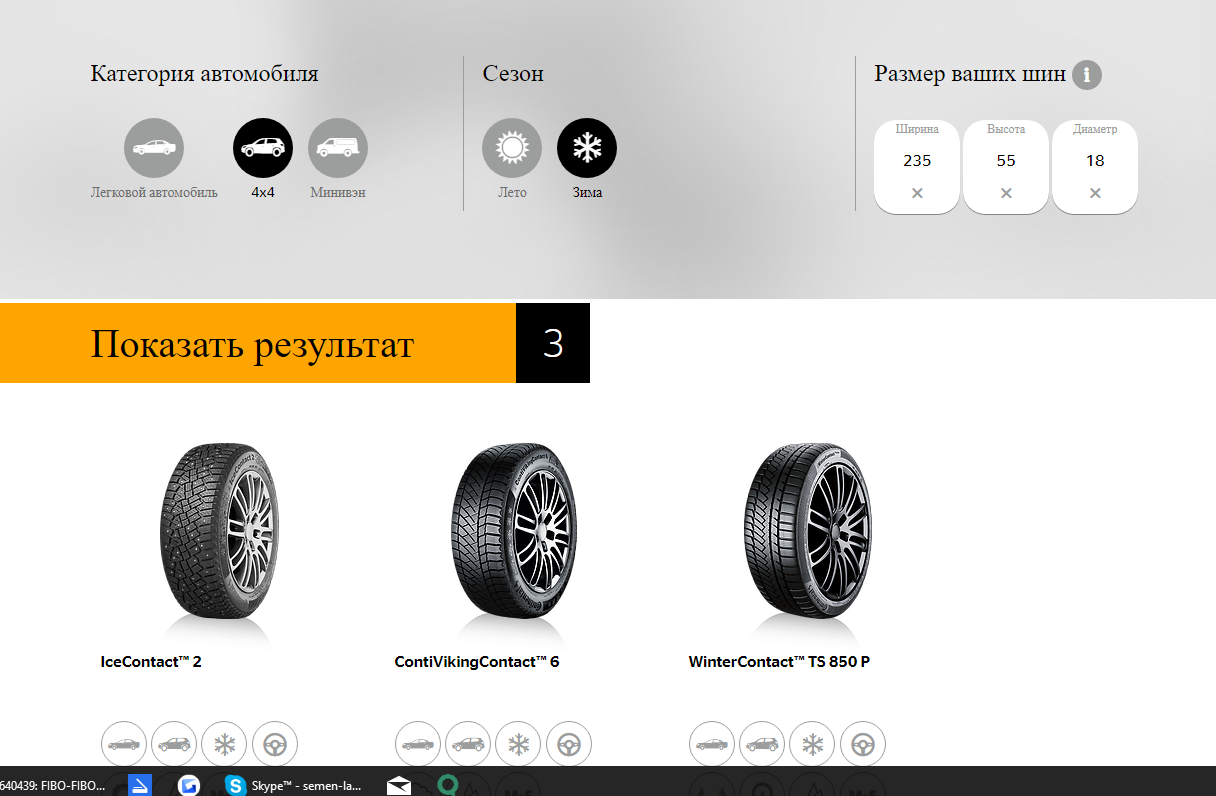Viewport: 1216px width, 796px height.
Task: Click the SUV icon under ContiVikingContact 6
Action: pos(468,744)
